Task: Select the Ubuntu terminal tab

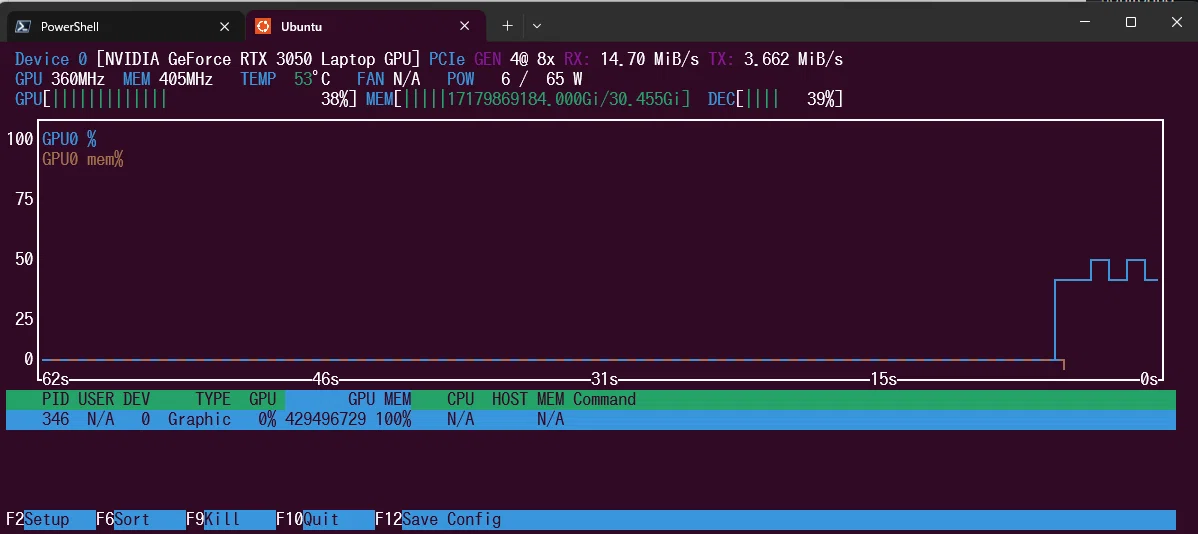Action: (365, 27)
